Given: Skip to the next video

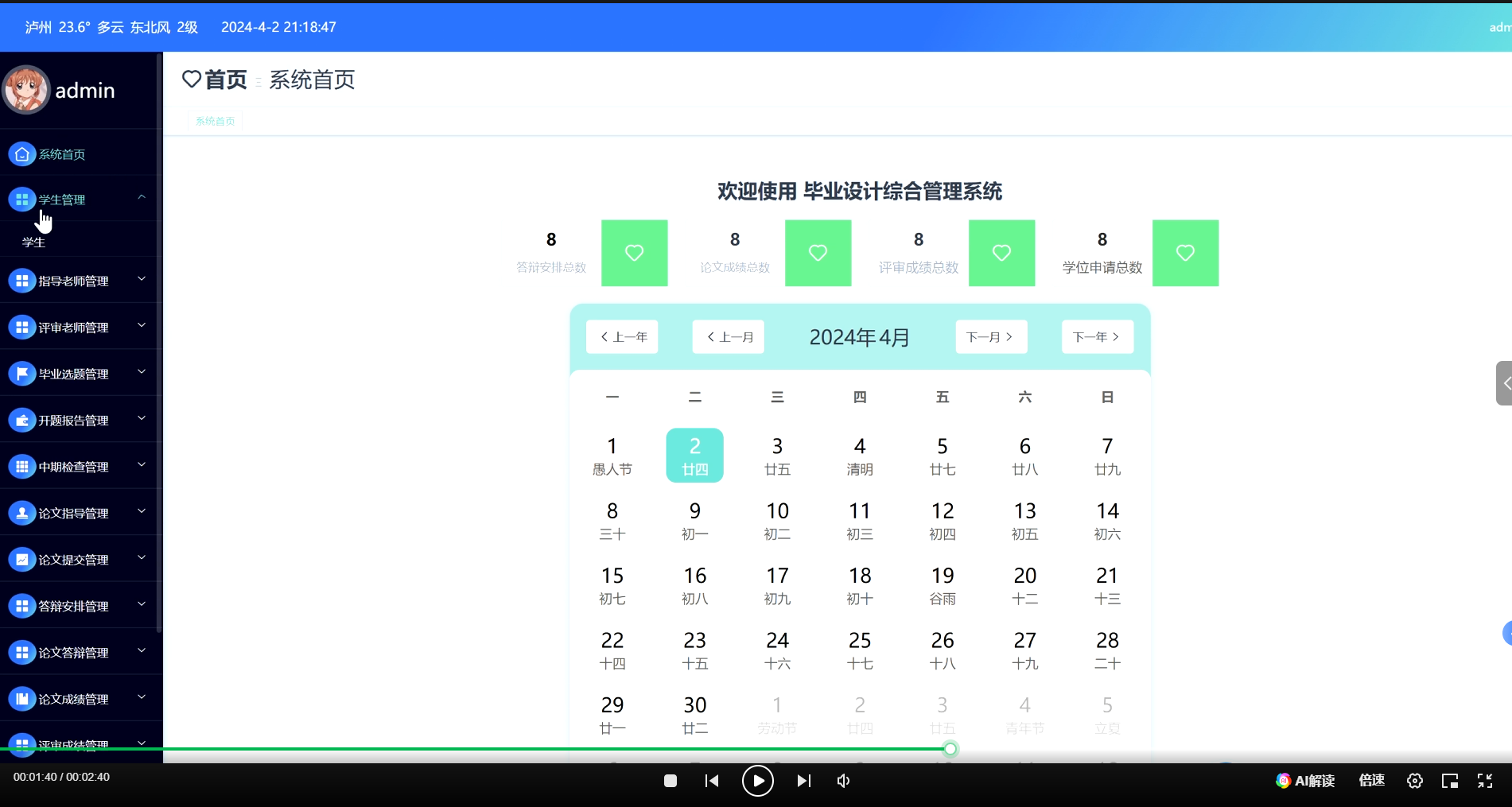Looking at the screenshot, I should pyautogui.click(x=804, y=781).
